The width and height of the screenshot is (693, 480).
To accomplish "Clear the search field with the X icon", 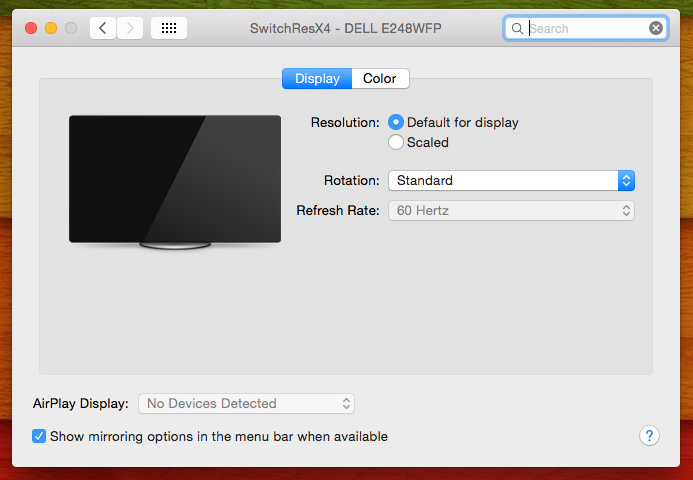I will click(656, 28).
